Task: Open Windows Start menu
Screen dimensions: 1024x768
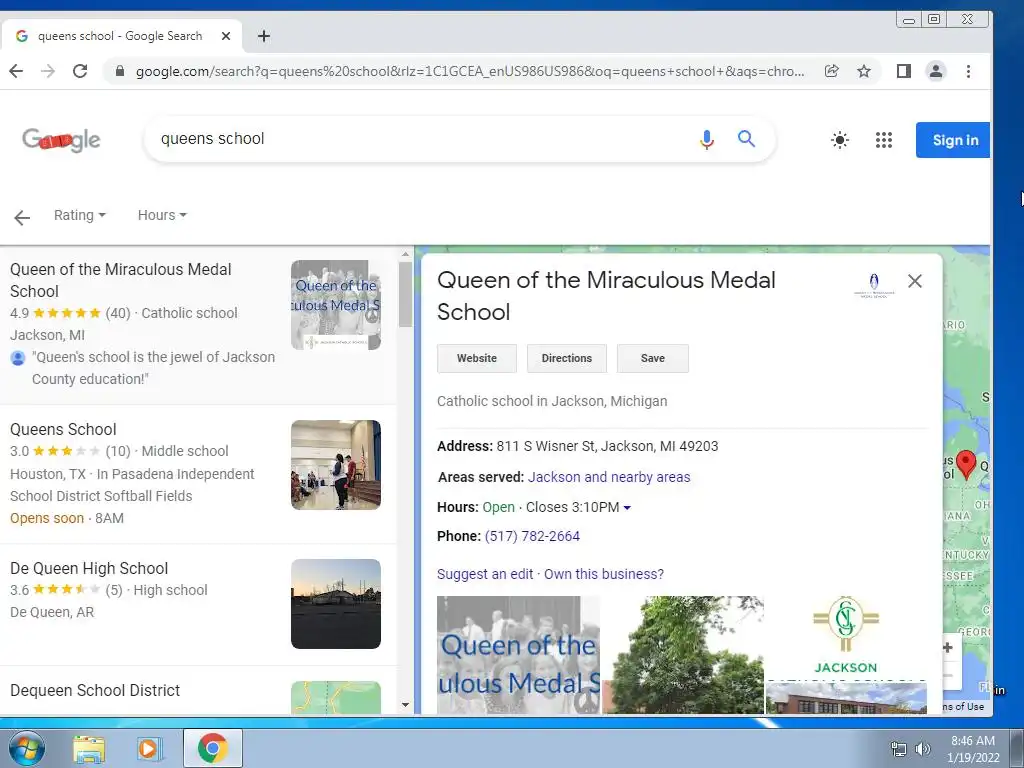Action: (x=26, y=748)
